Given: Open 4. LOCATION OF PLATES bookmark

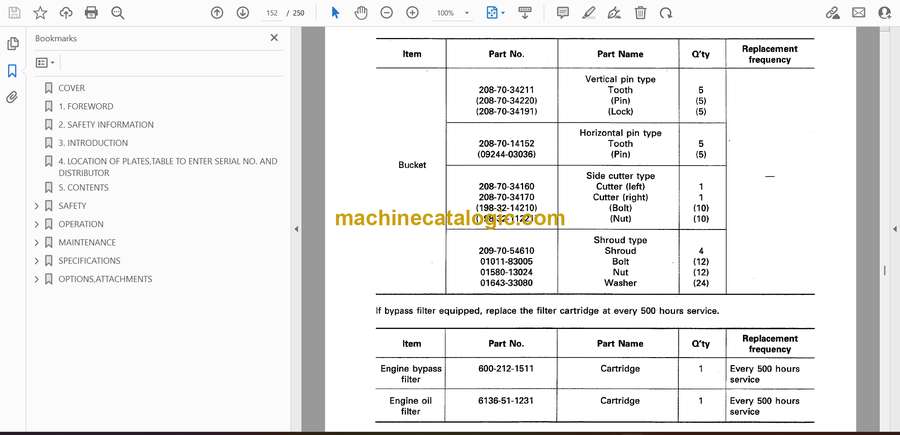Looking at the screenshot, I should 168,167.
